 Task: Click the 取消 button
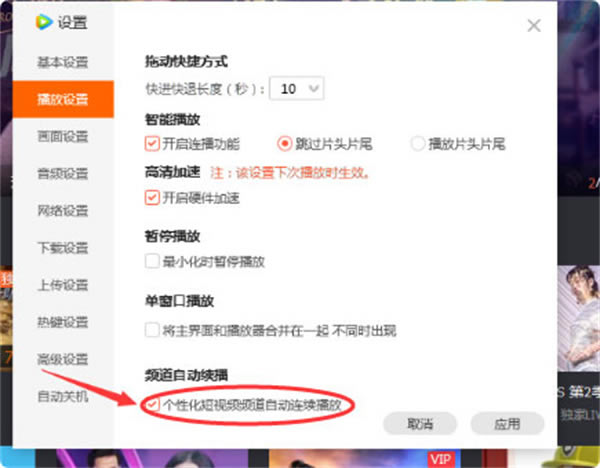coord(420,424)
